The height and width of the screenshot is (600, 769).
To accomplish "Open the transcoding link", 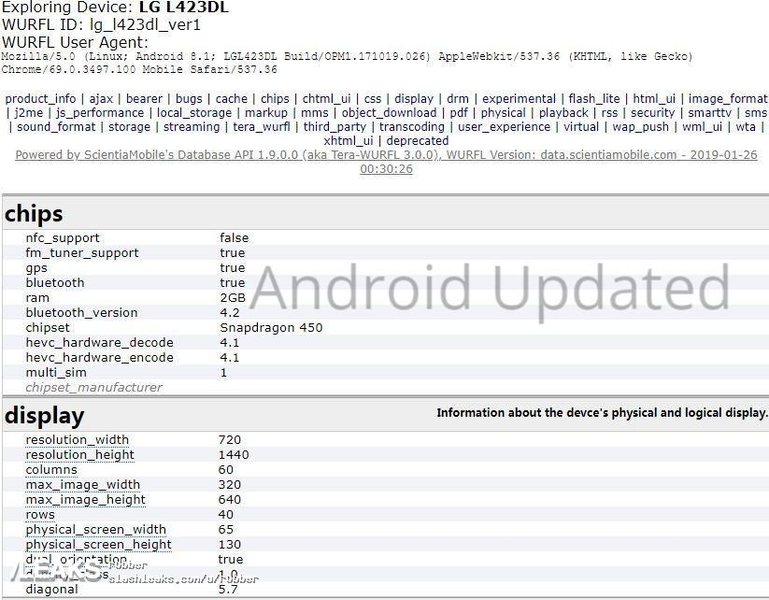I will point(412,127).
